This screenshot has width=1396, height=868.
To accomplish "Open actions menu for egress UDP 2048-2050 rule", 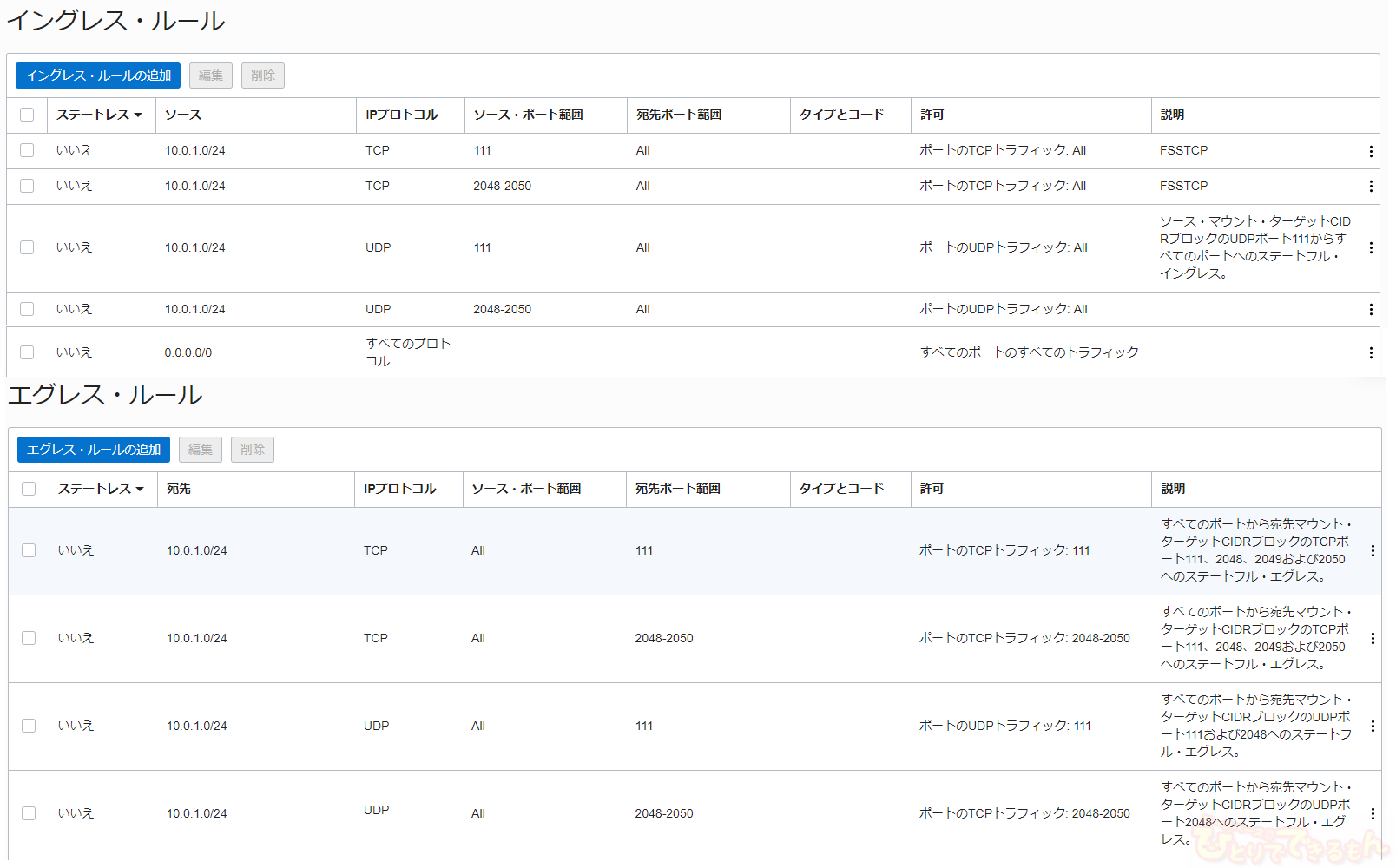I will click(x=1373, y=814).
